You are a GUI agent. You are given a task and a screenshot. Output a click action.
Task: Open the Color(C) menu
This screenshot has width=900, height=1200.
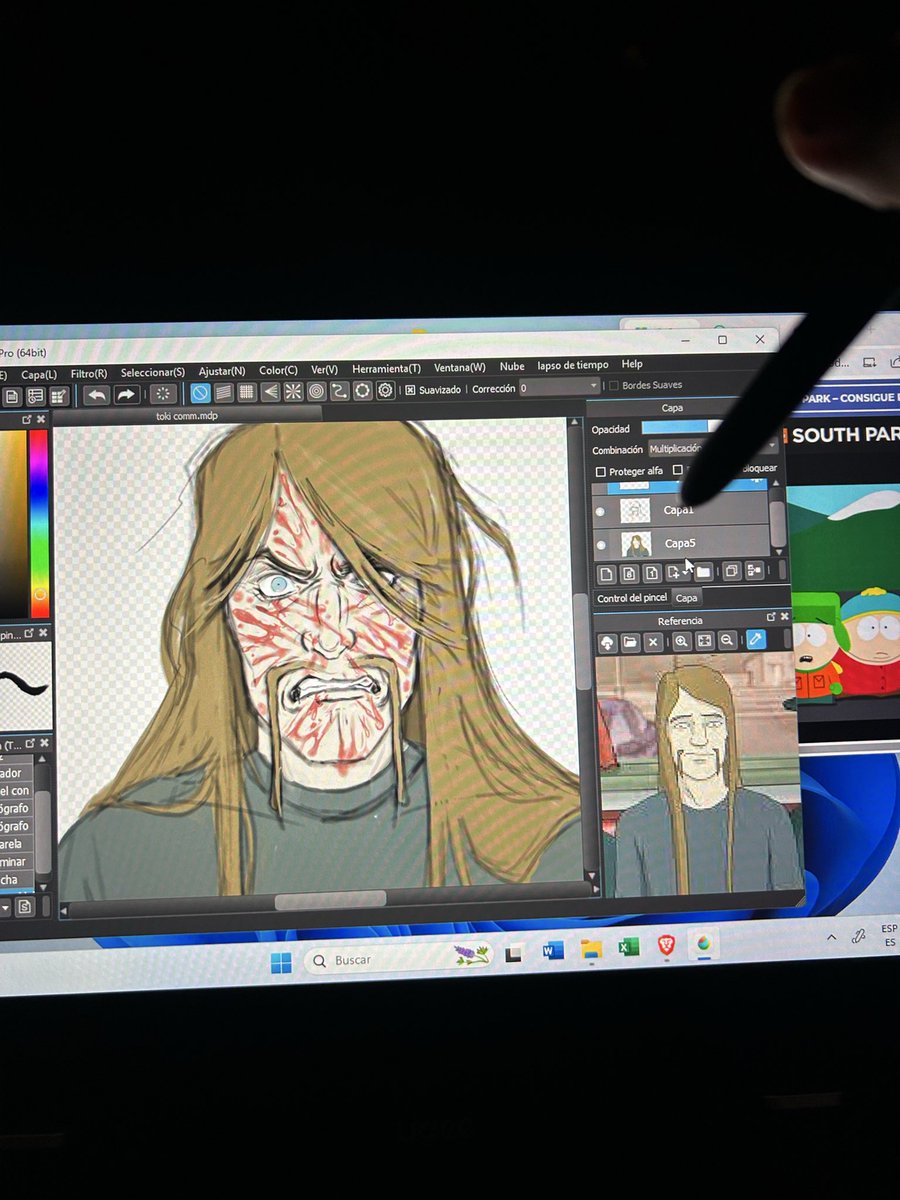(x=278, y=370)
